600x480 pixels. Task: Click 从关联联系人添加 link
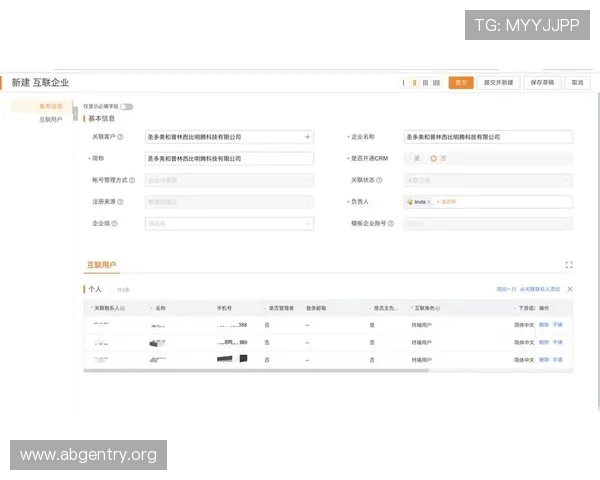tap(540, 289)
